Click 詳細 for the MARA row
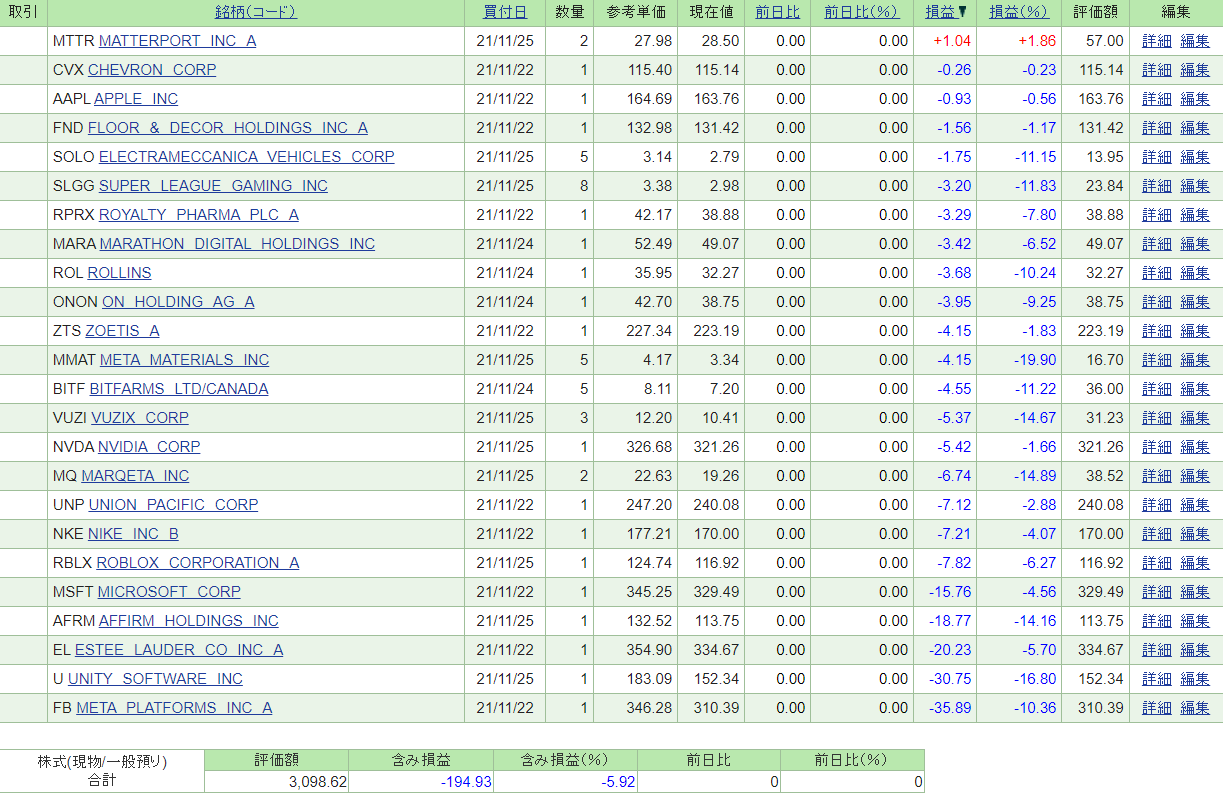Screen dimensions: 1223x793 tap(1157, 244)
